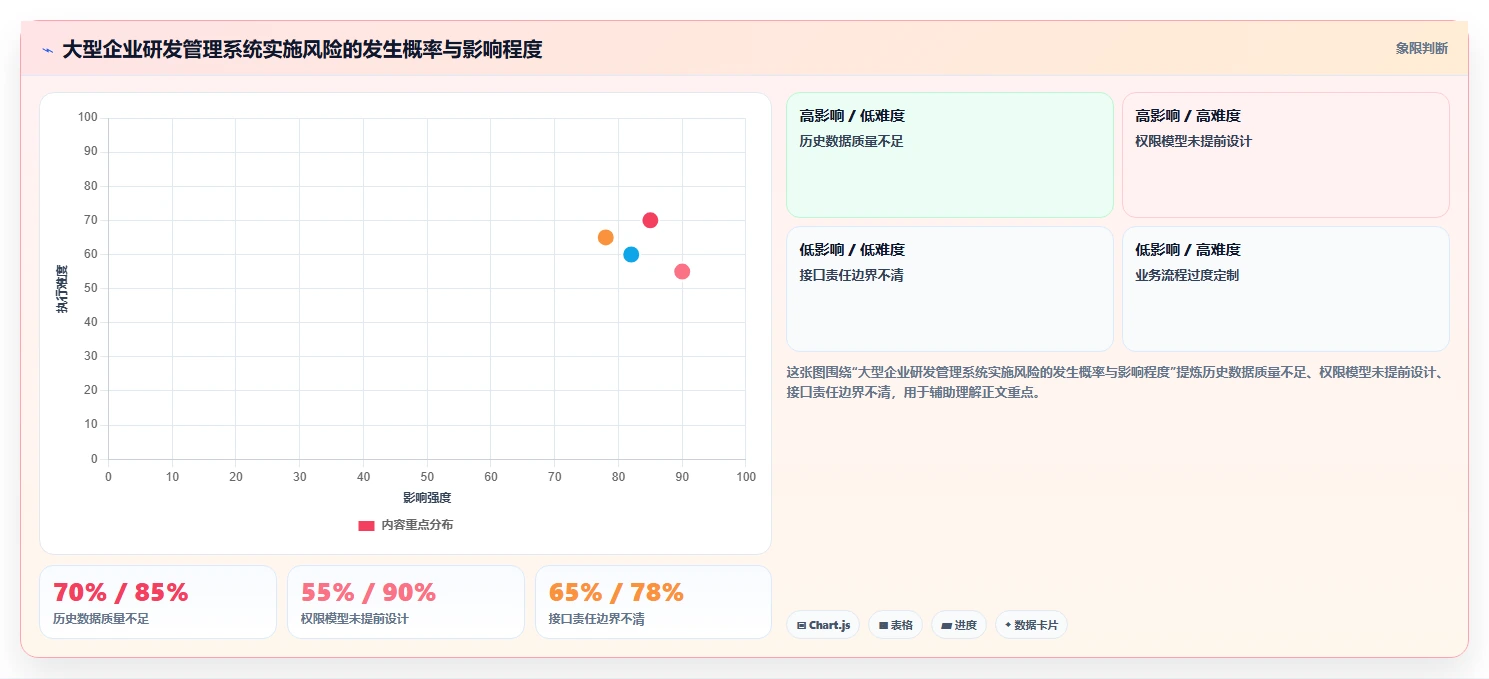Click the 执行难度 y-axis label
This screenshot has height=679, width=1489.
point(62,289)
